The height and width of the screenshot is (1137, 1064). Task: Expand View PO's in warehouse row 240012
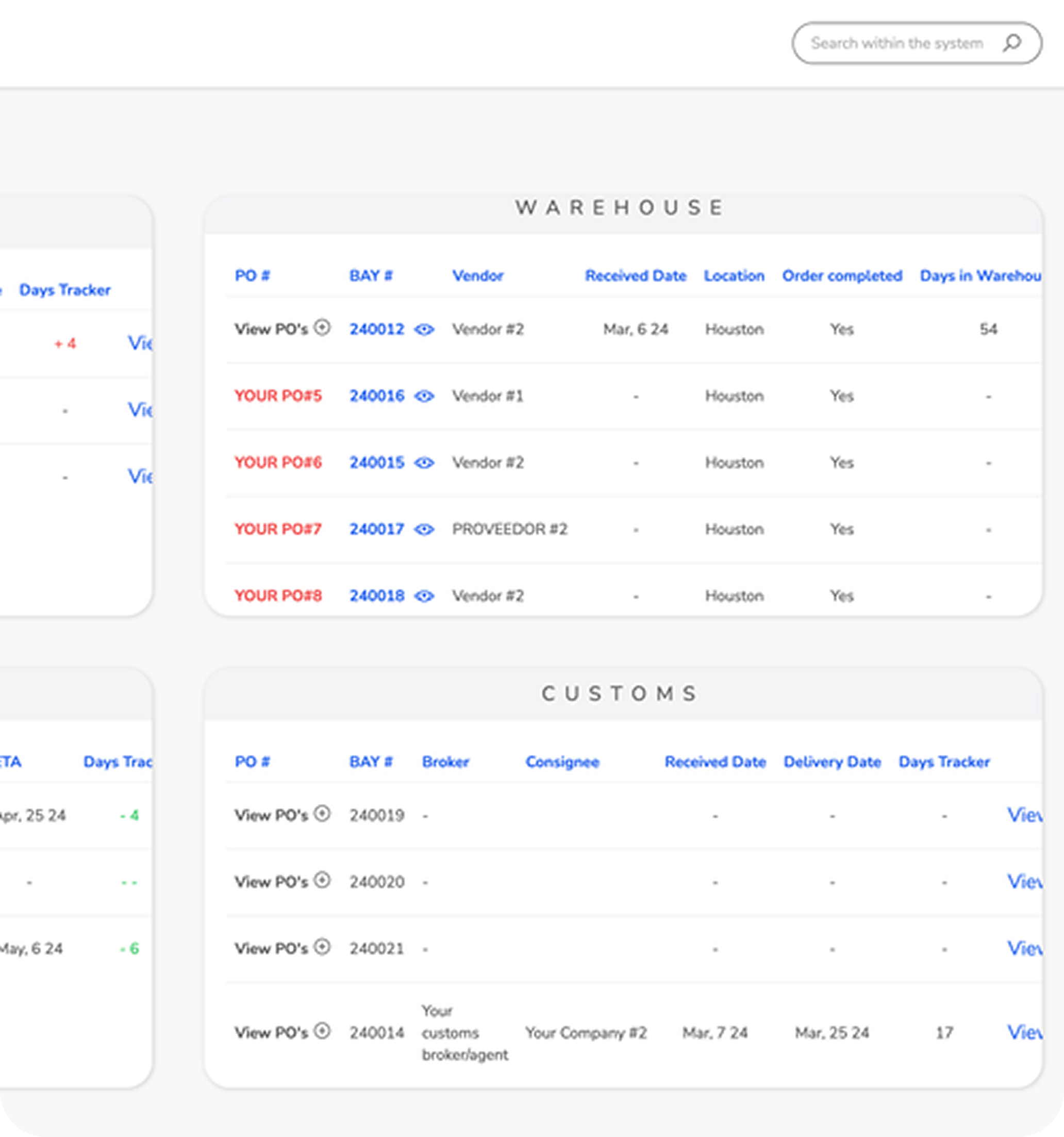[323, 328]
